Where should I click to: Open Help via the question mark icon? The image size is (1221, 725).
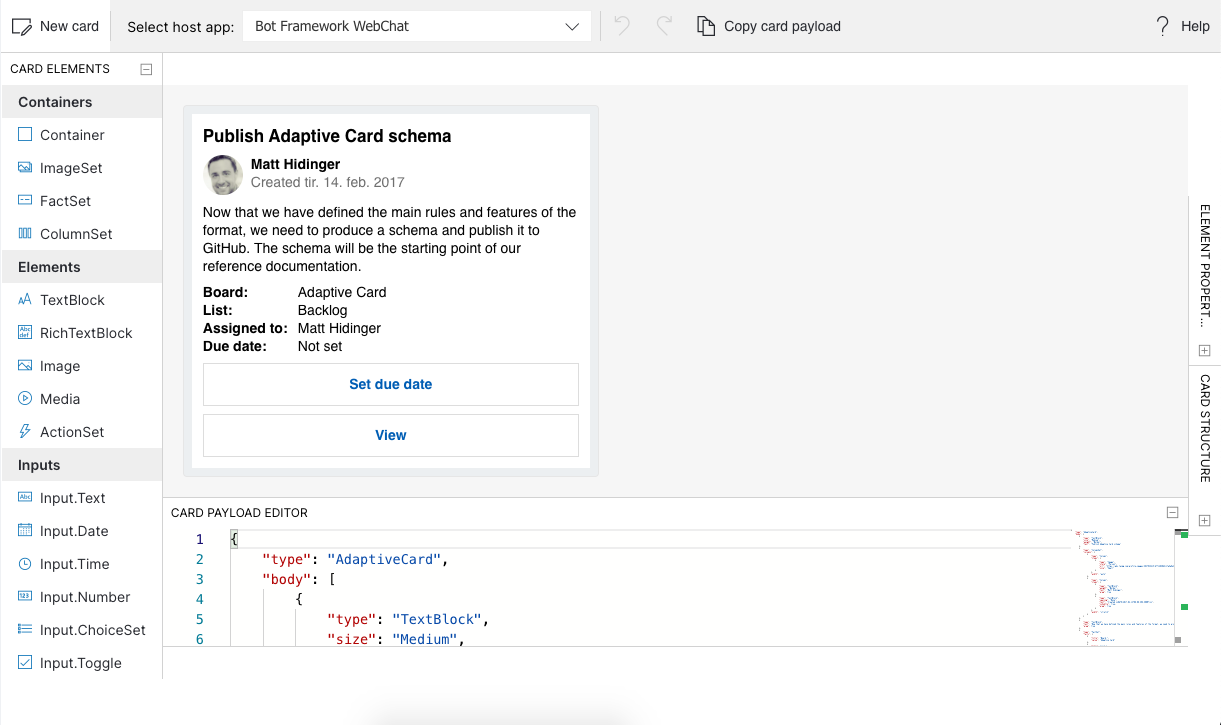1162,26
